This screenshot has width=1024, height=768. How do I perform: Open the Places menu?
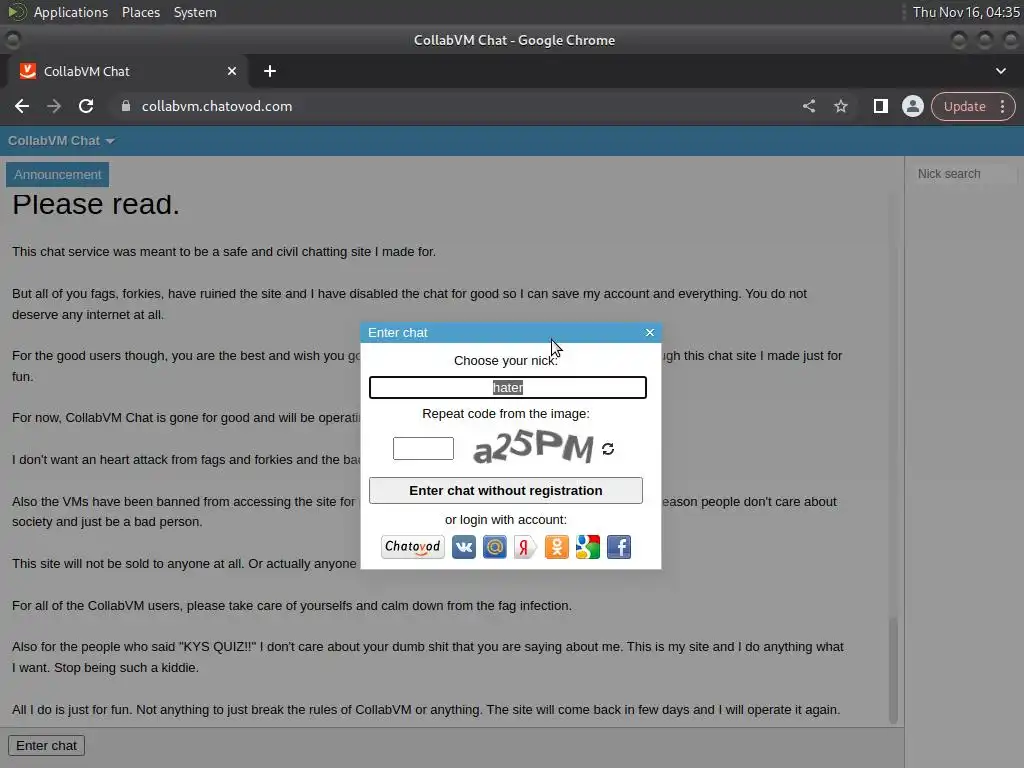pos(141,12)
